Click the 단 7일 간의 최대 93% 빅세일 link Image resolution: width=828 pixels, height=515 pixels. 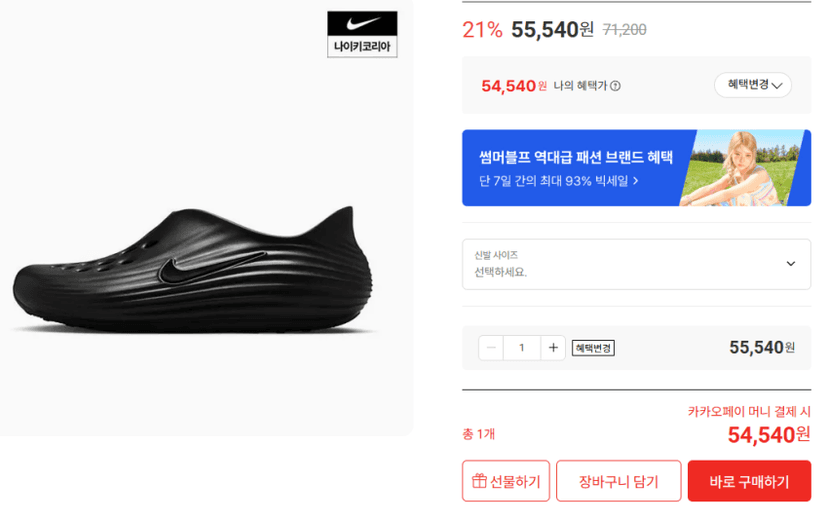(559, 181)
